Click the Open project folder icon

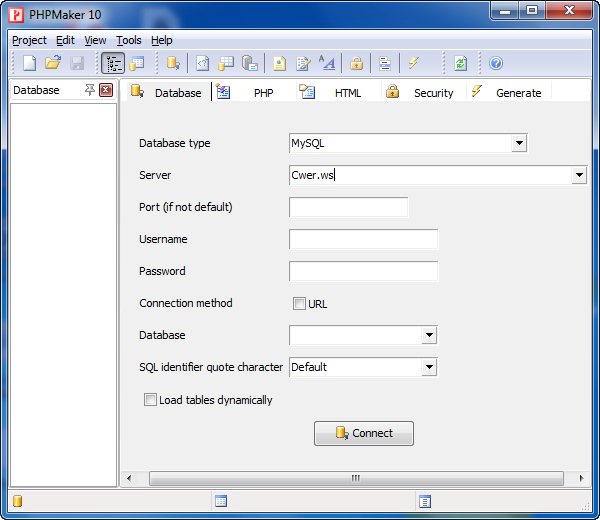[x=53, y=63]
